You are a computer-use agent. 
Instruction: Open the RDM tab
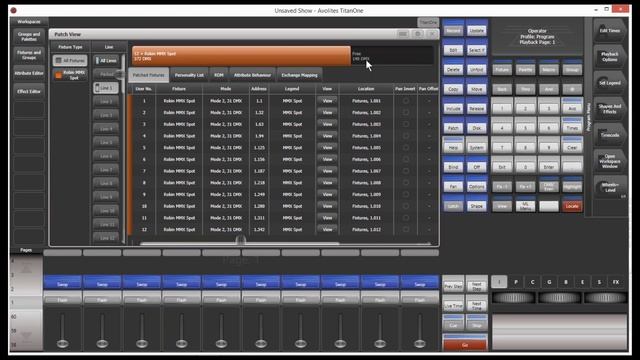[219, 75]
